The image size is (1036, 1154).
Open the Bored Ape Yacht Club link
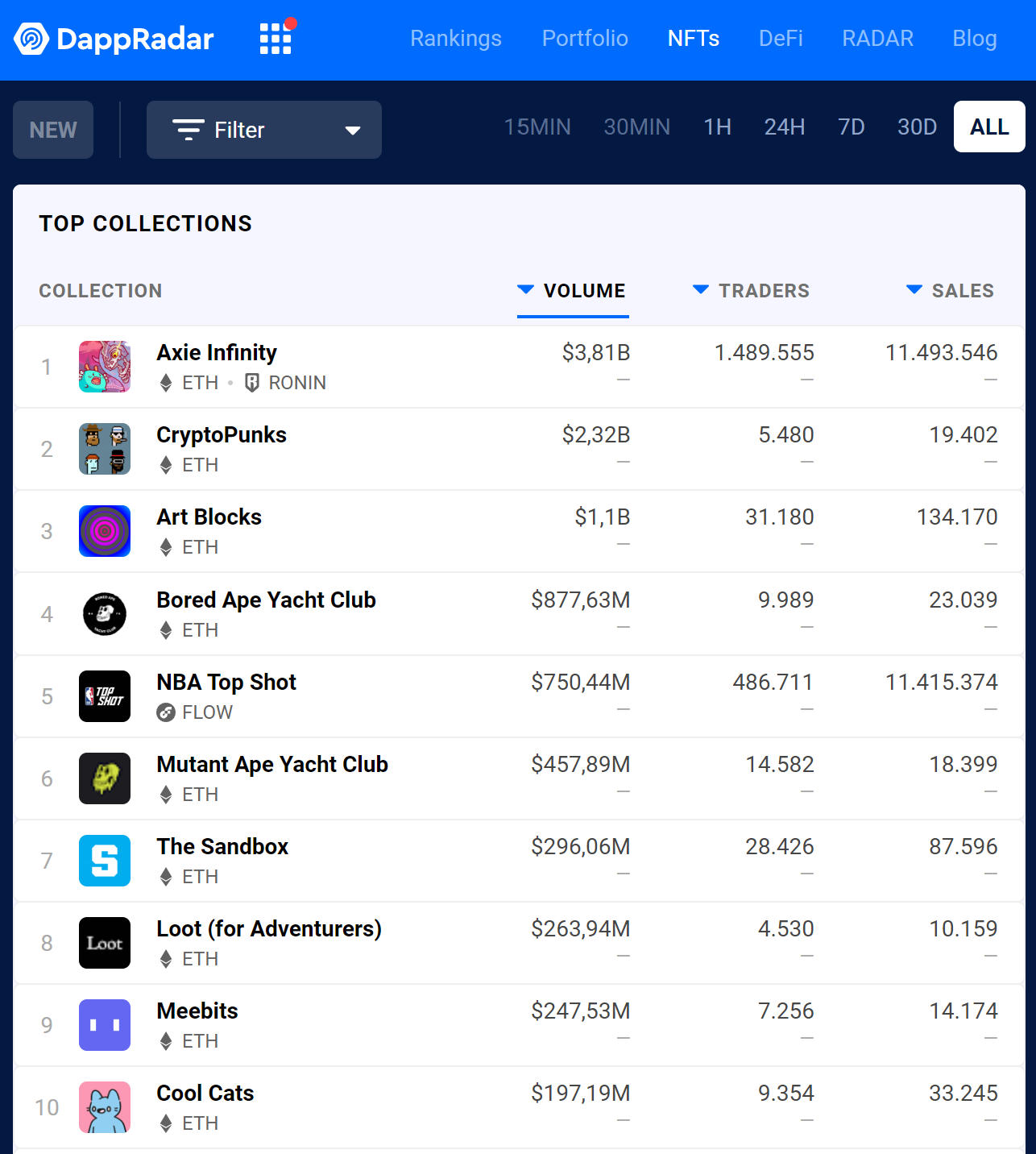tap(267, 600)
